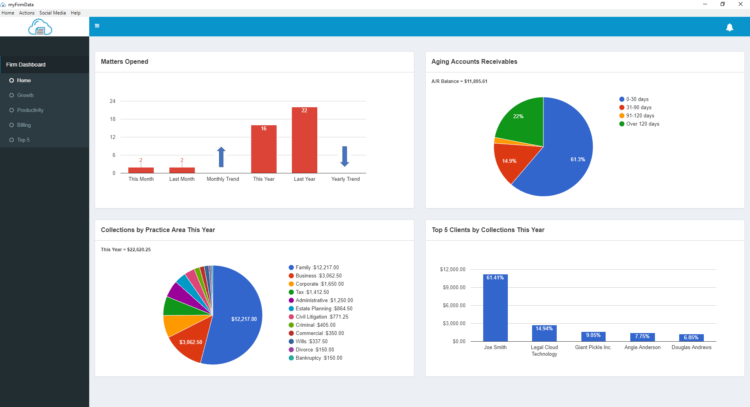Screen dimensions: 750x407
Task: Select the Billing sidebar item
Action: click(x=24, y=125)
